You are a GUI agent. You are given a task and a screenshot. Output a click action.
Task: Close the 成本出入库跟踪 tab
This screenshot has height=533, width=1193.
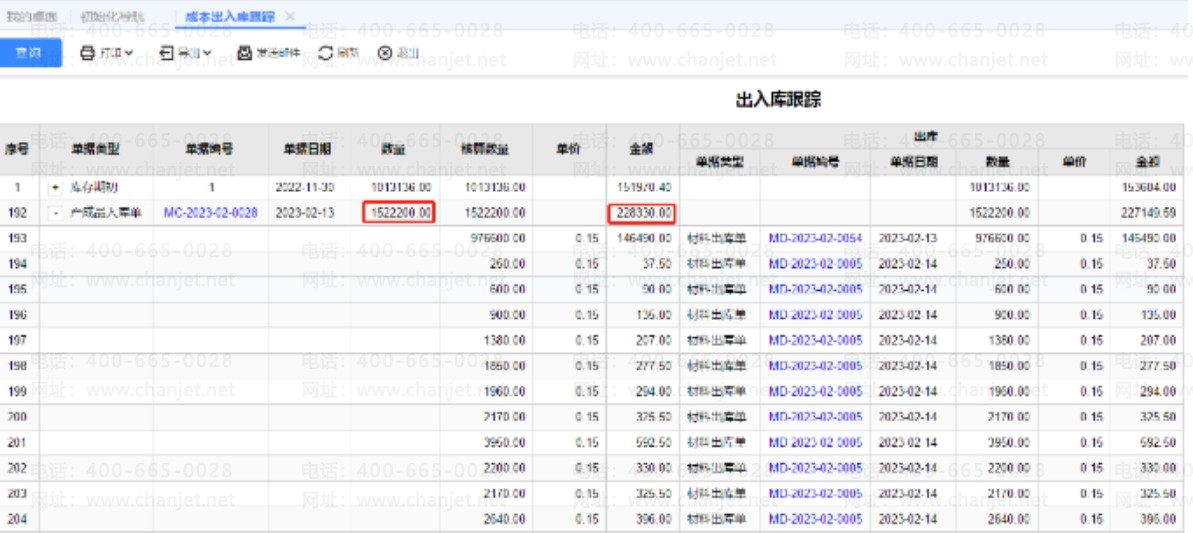point(290,16)
